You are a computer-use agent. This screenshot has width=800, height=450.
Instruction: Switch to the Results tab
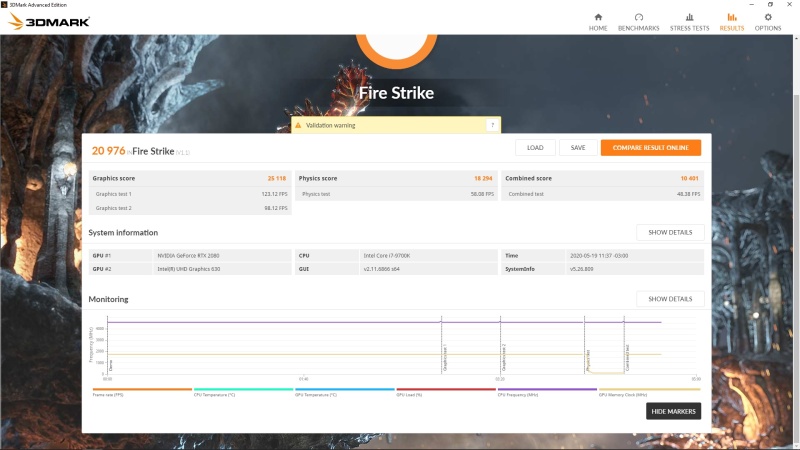732,22
